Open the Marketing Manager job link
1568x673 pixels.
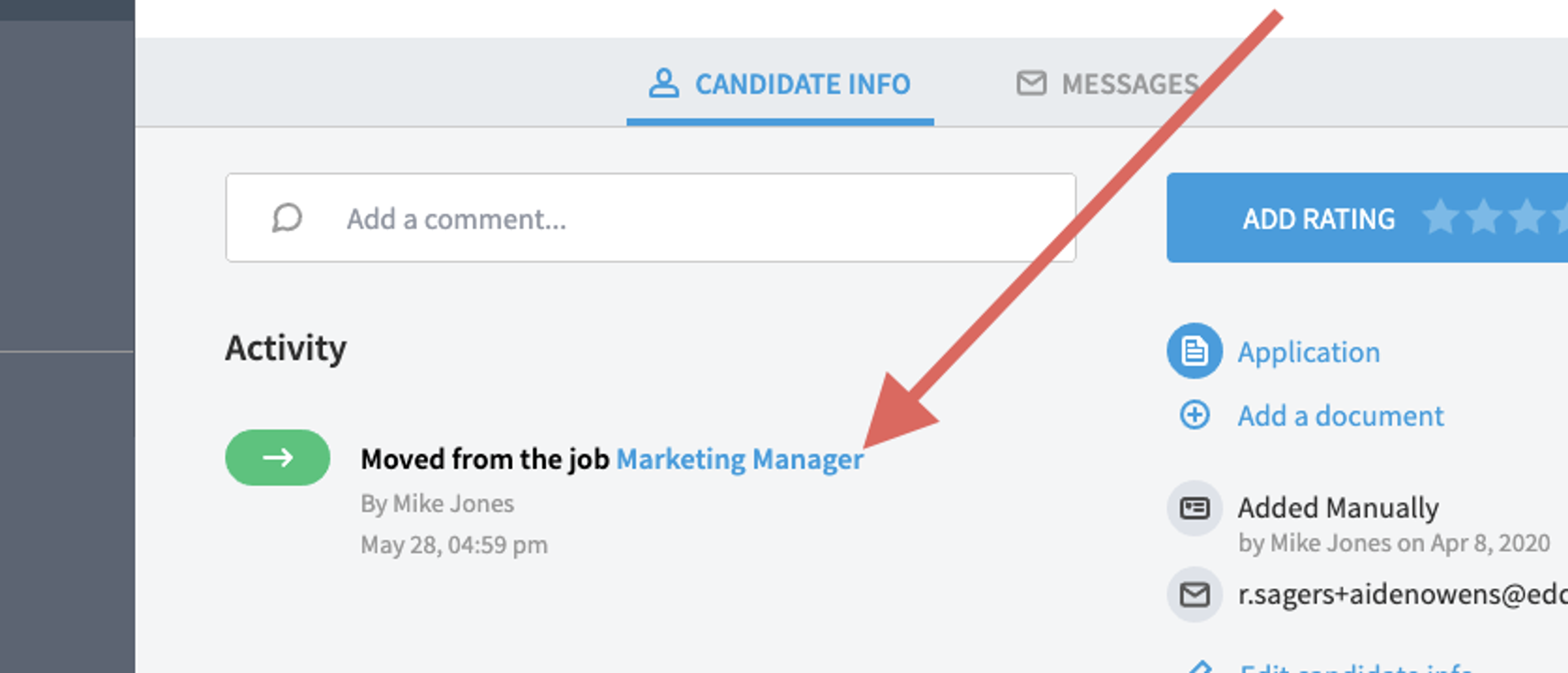point(739,460)
